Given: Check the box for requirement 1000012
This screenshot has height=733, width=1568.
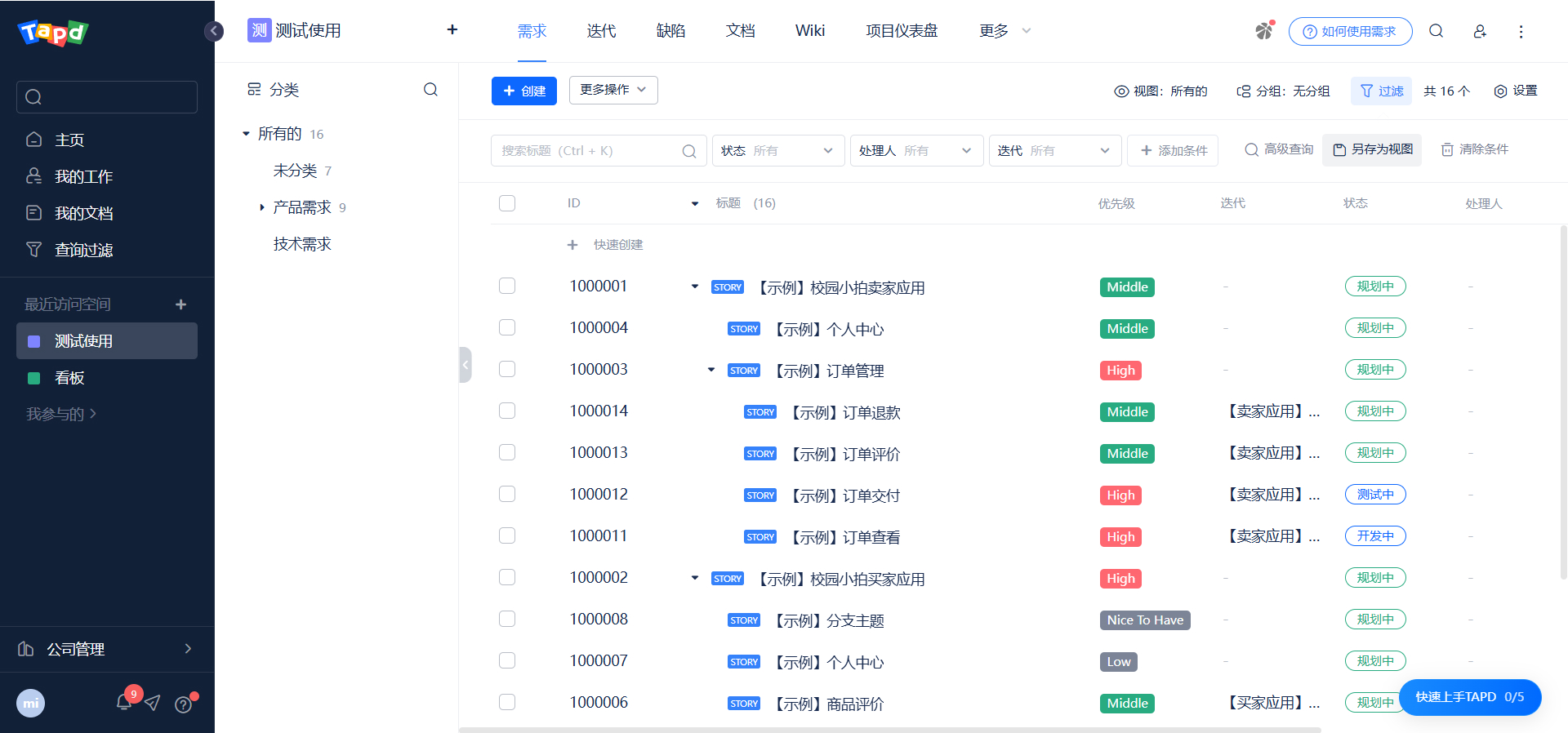Looking at the screenshot, I should coord(507,494).
